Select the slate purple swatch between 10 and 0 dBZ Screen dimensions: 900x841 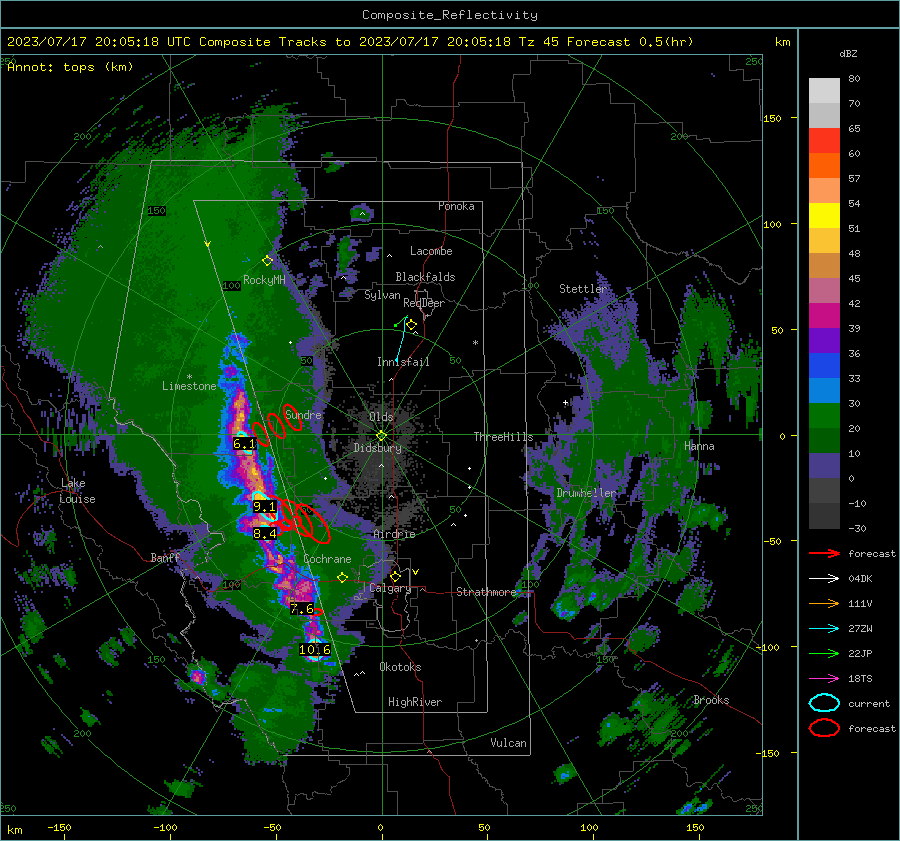tap(824, 466)
